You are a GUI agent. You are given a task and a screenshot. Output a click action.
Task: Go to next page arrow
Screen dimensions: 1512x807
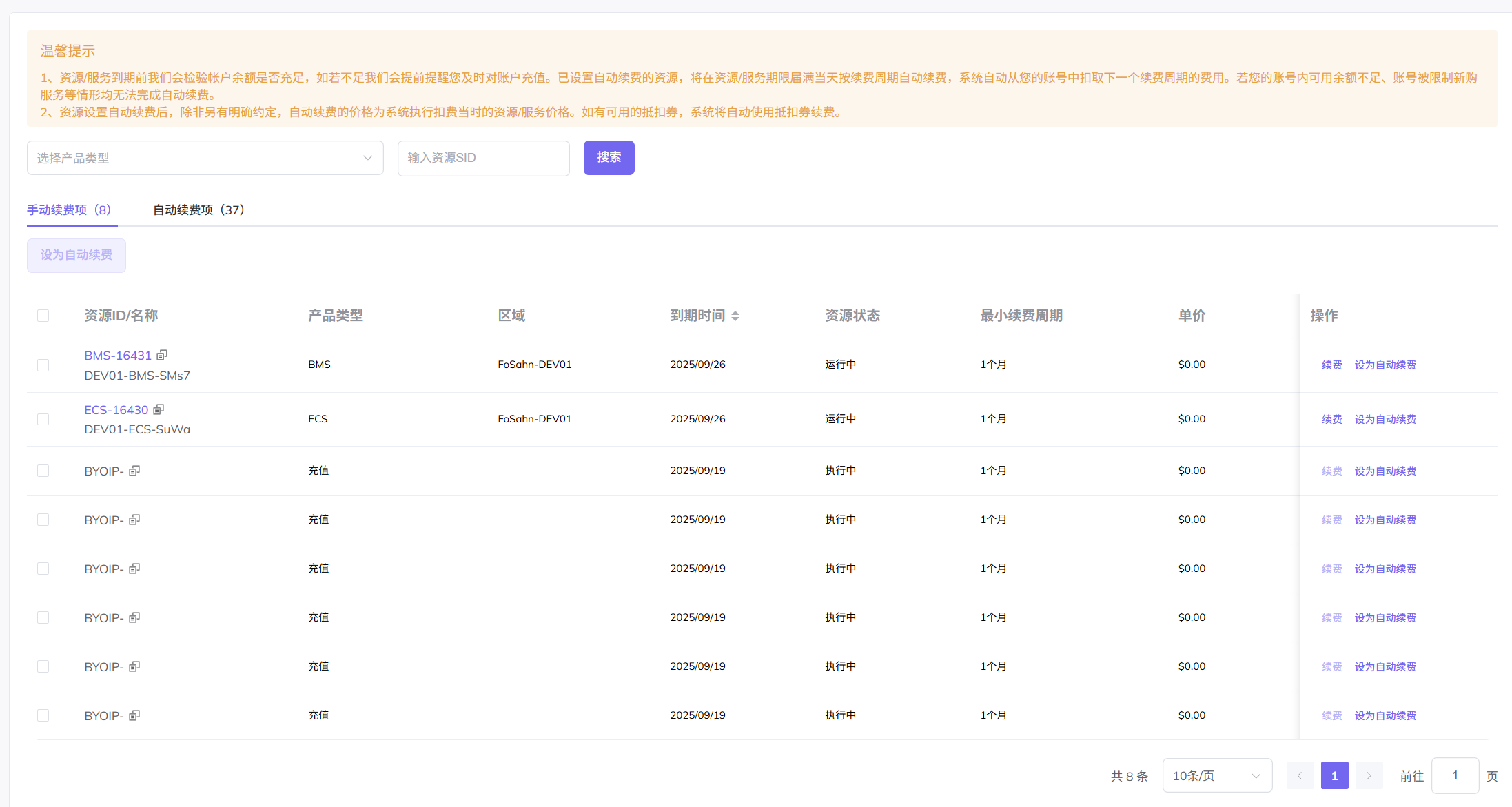click(x=1369, y=776)
